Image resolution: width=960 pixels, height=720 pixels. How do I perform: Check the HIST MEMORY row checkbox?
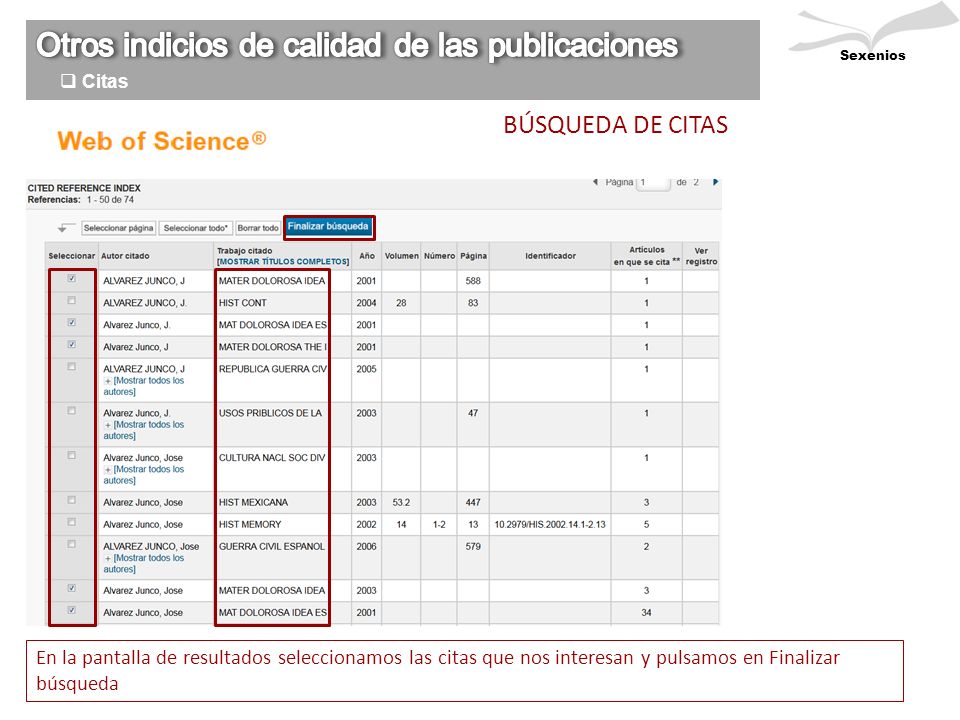(x=72, y=522)
